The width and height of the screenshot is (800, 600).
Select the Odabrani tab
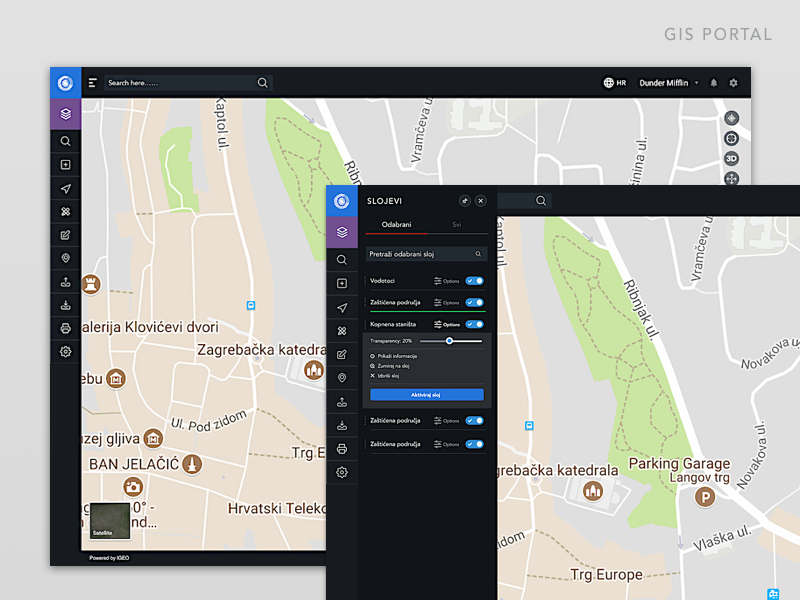tap(397, 222)
